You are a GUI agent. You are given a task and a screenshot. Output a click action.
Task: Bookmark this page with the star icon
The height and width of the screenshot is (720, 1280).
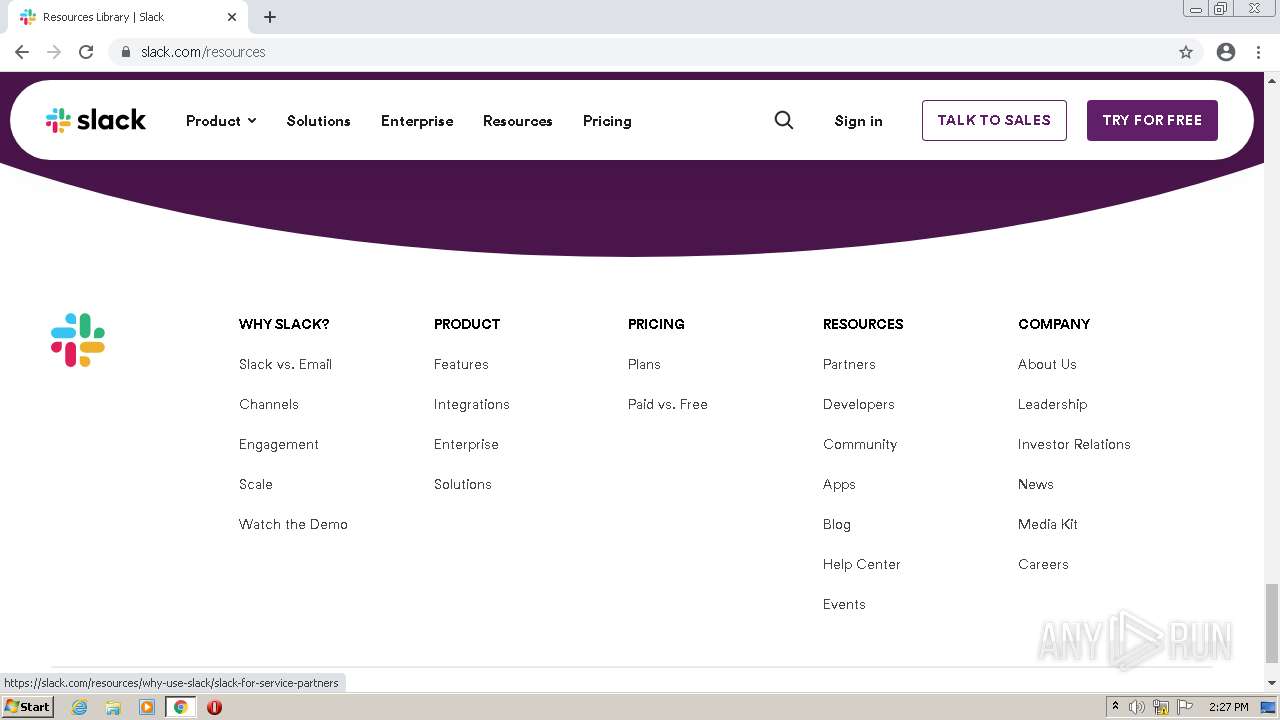pos(1186,52)
